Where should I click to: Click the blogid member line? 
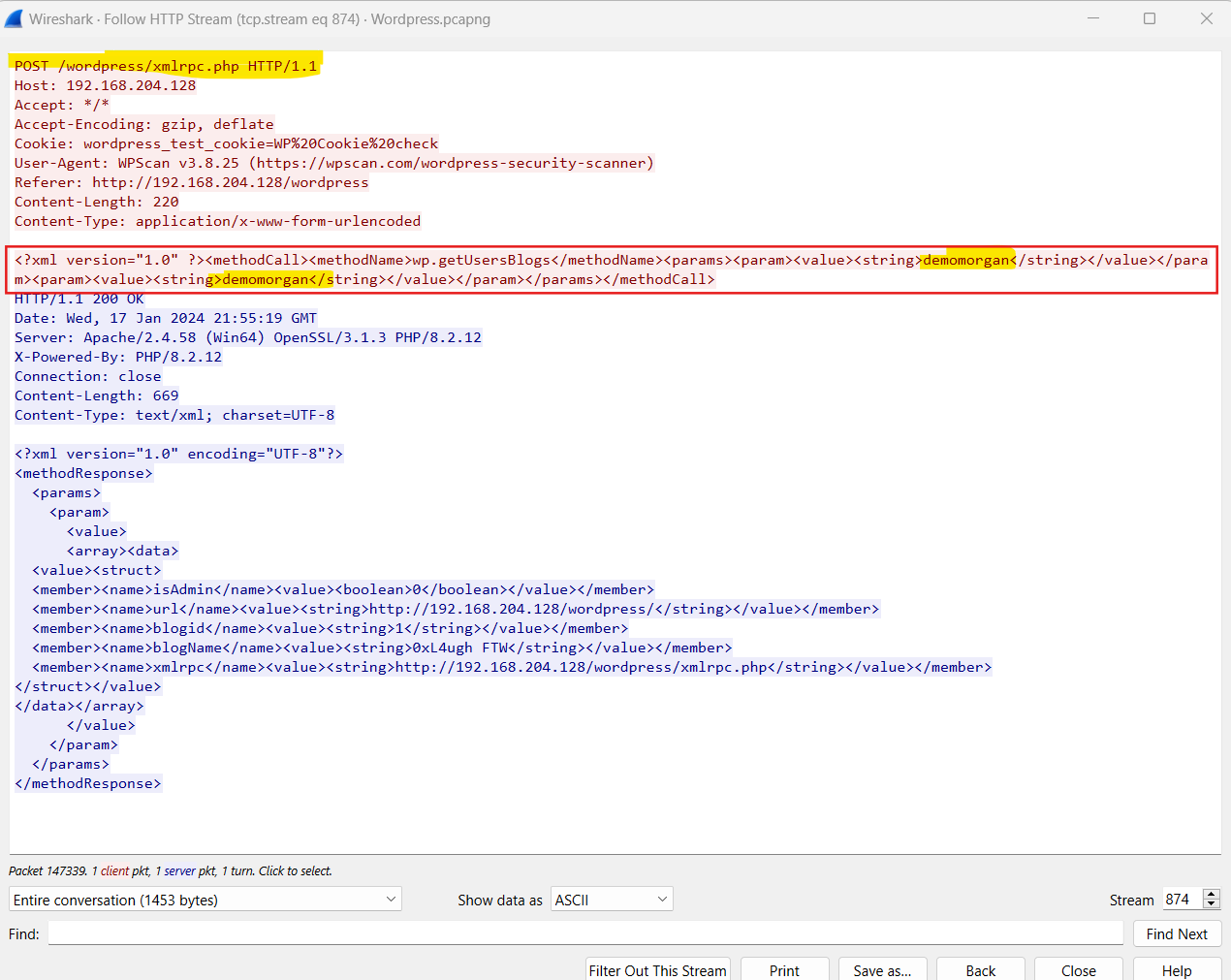[x=330, y=628]
